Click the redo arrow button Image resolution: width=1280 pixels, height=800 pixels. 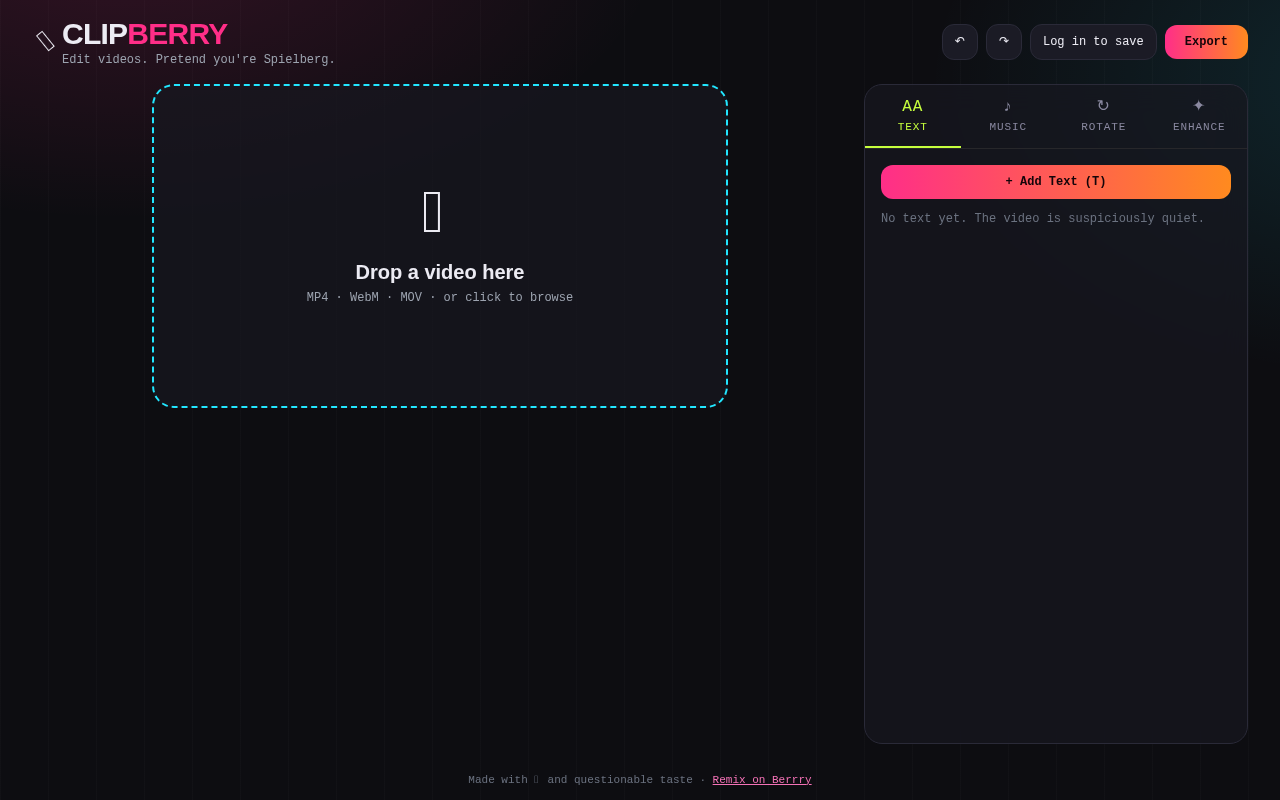click(x=1004, y=42)
